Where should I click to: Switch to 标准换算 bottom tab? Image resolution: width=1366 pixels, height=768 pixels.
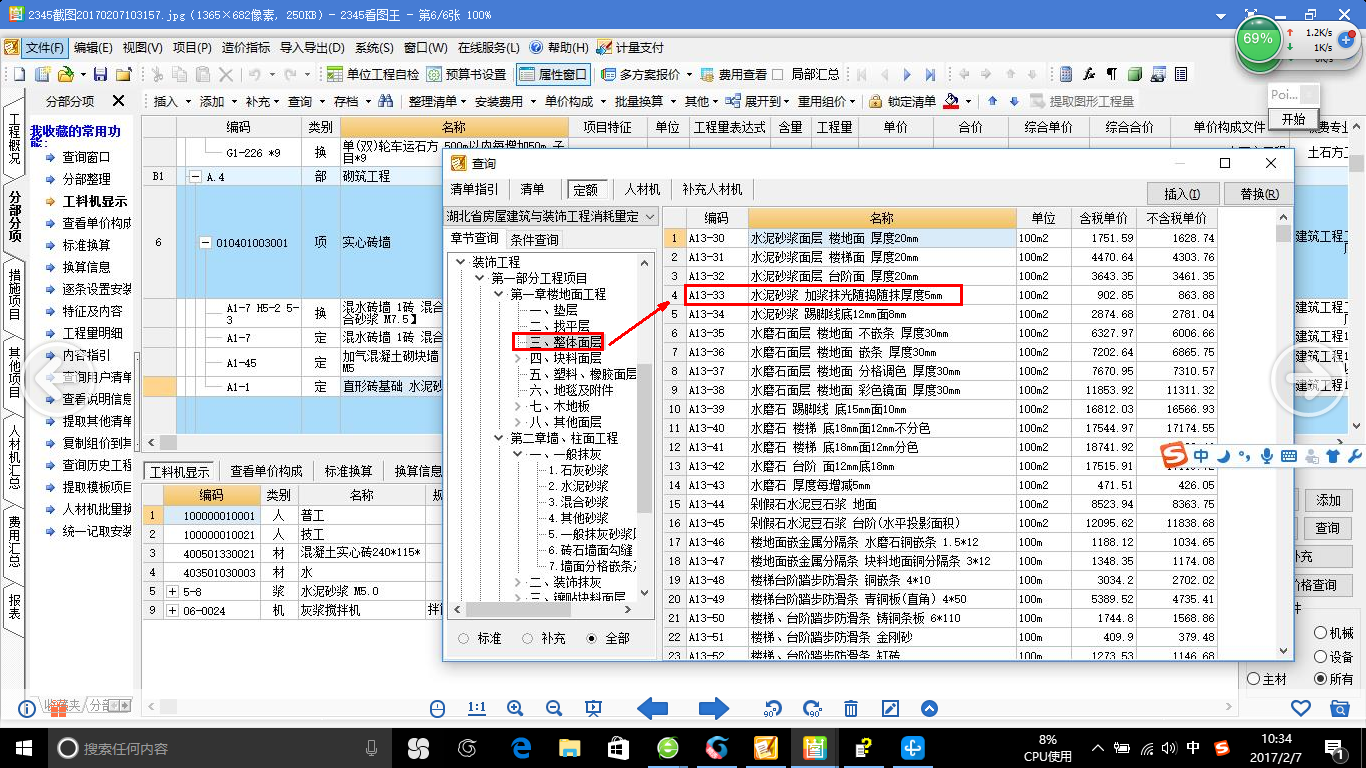point(348,472)
